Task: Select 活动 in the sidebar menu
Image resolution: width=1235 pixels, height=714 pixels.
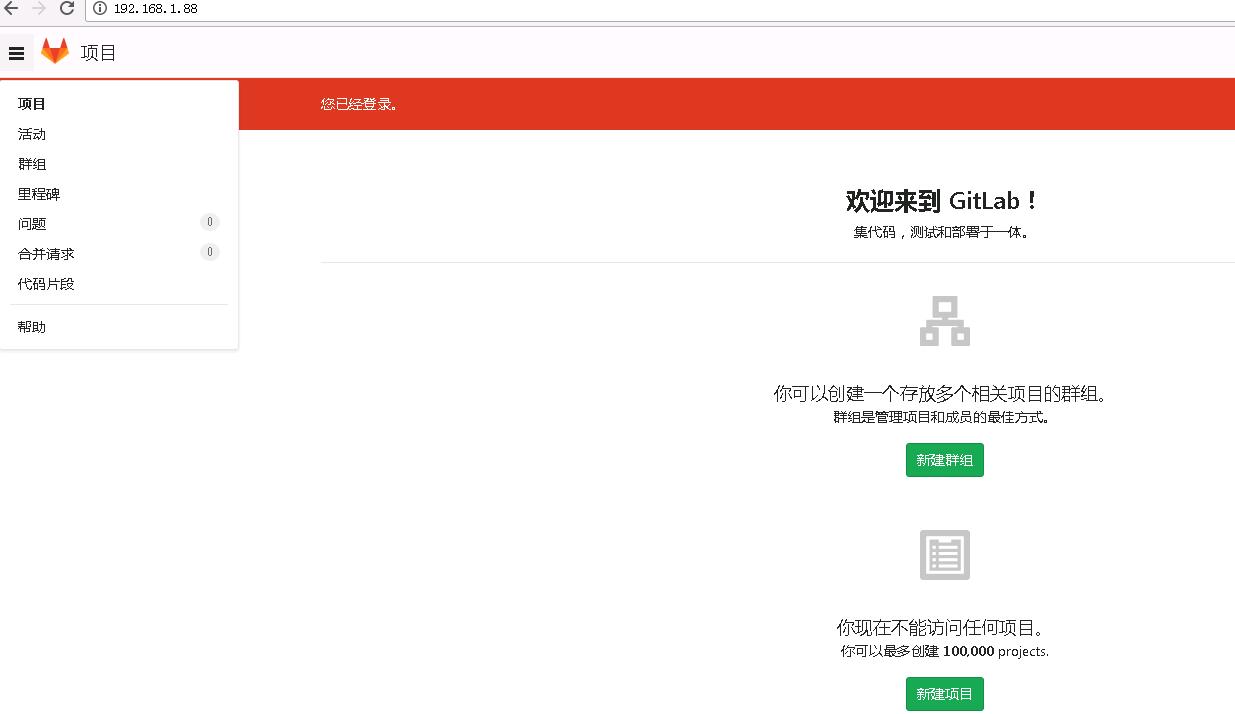Action: (x=31, y=133)
